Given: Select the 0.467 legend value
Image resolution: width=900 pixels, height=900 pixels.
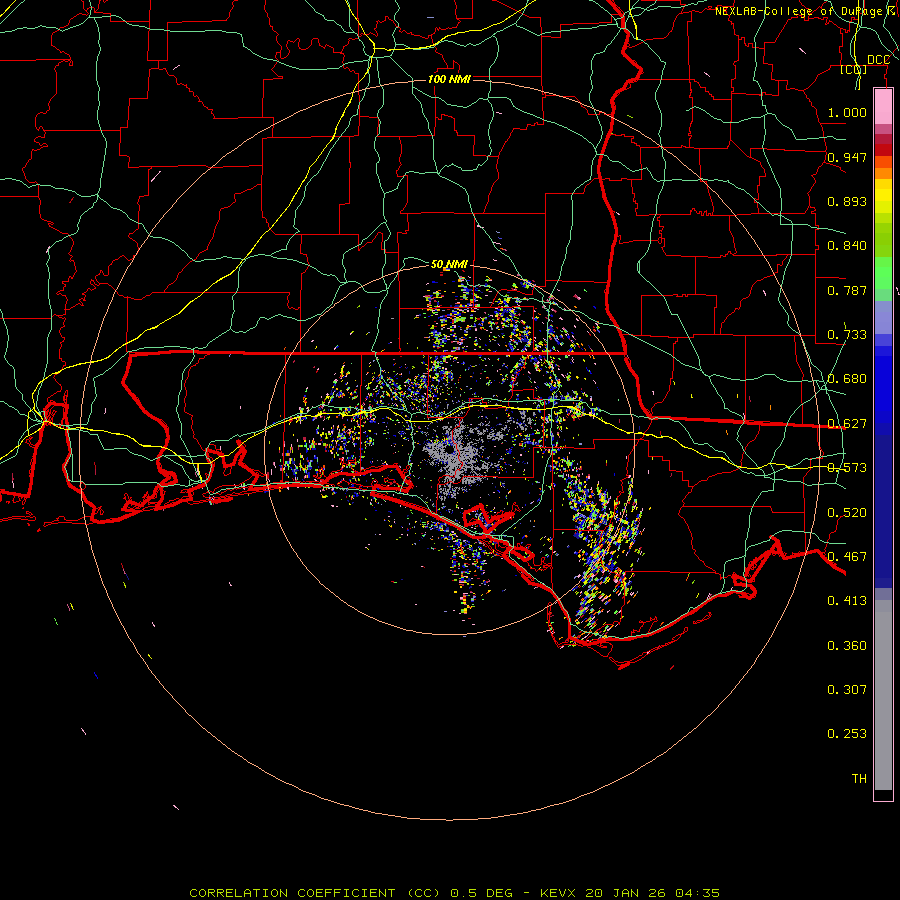Looking at the screenshot, I should click(847, 557).
